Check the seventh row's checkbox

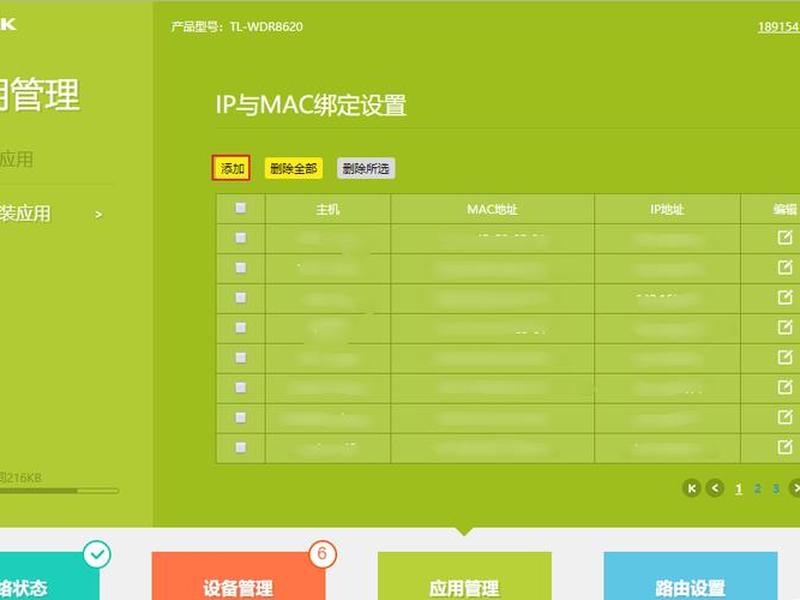[240, 417]
